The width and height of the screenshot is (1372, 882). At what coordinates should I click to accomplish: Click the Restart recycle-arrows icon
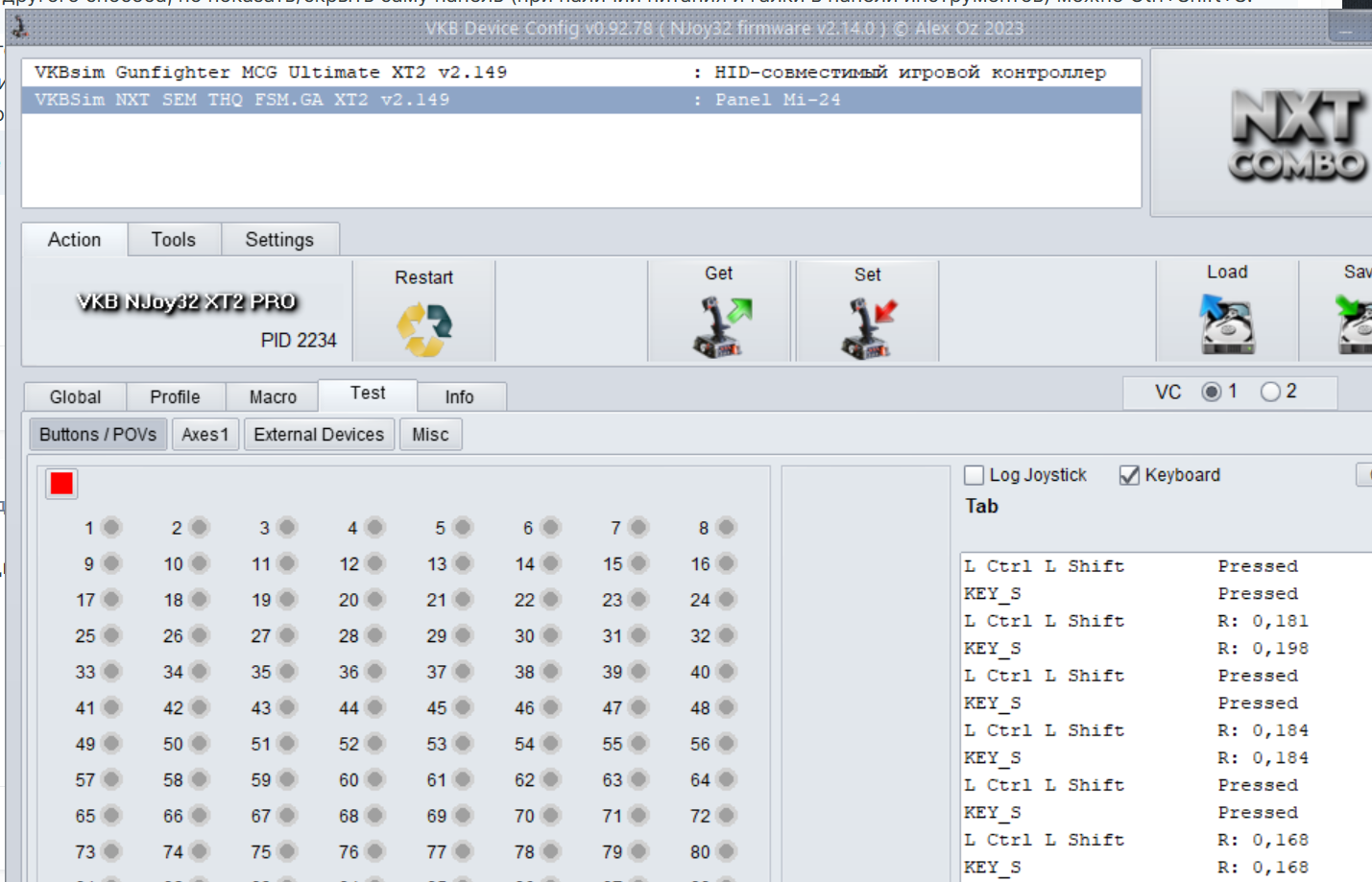[x=424, y=329]
